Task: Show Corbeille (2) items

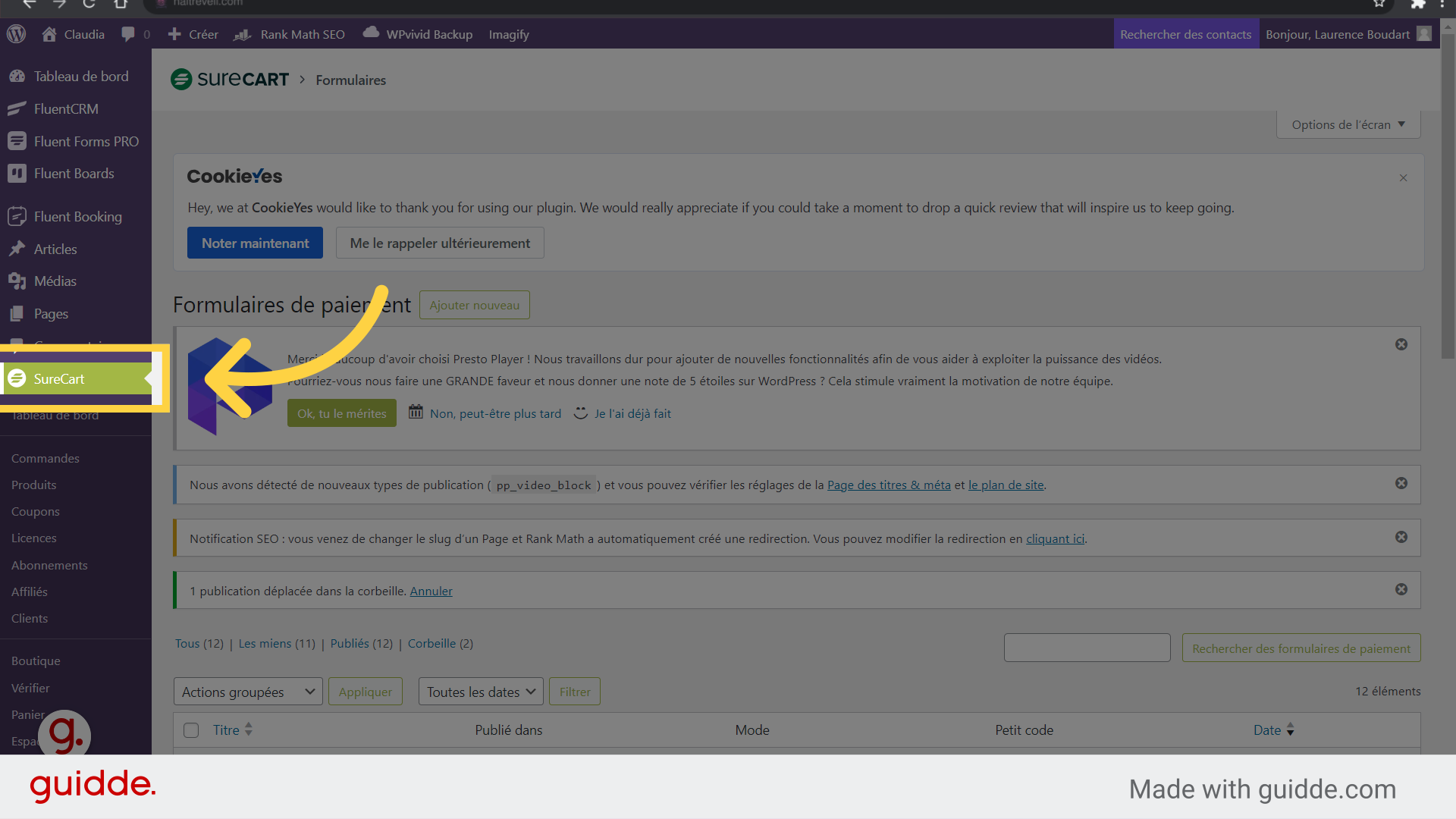Action: [x=441, y=643]
